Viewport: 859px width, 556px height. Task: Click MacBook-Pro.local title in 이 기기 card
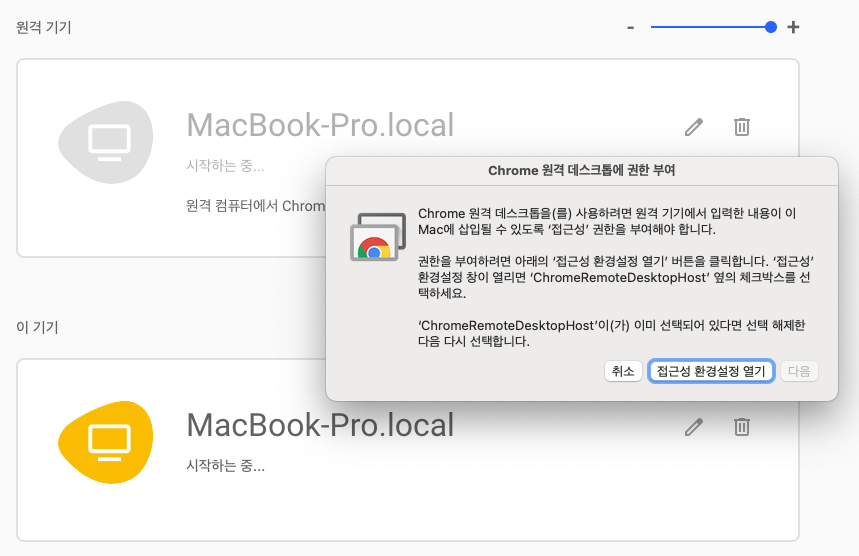[320, 425]
